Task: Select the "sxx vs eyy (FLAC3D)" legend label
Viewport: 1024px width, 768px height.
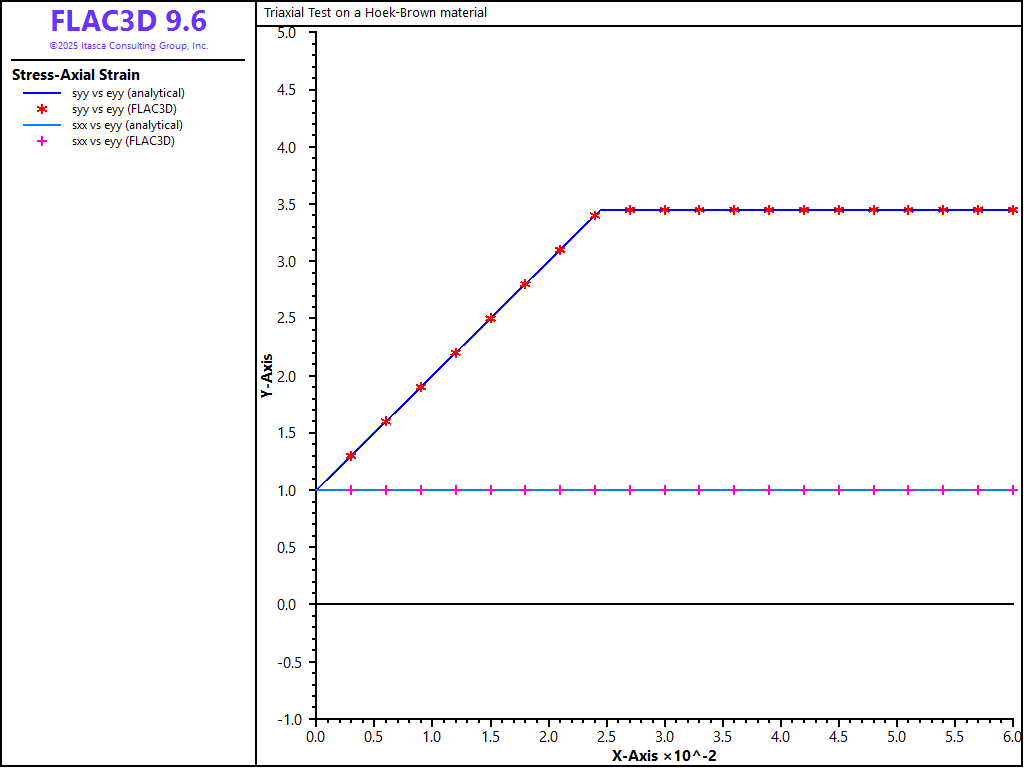Action: (124, 141)
